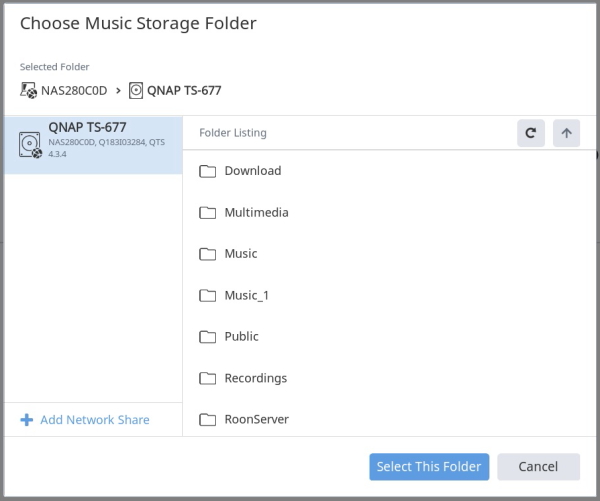This screenshot has height=501, width=600.
Task: Click the Folder Listing header label
Action: [x=233, y=133]
